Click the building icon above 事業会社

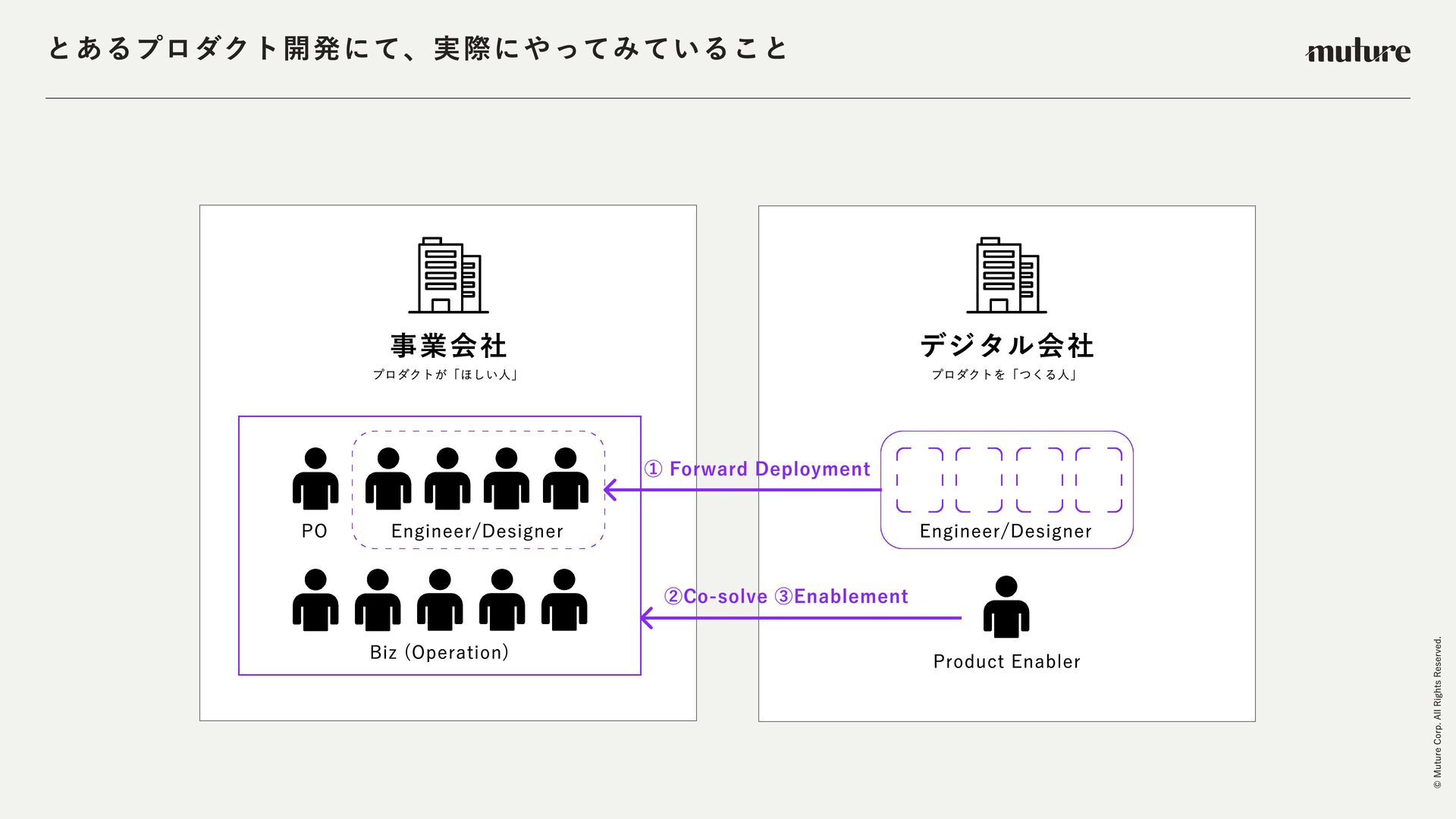pos(448,275)
